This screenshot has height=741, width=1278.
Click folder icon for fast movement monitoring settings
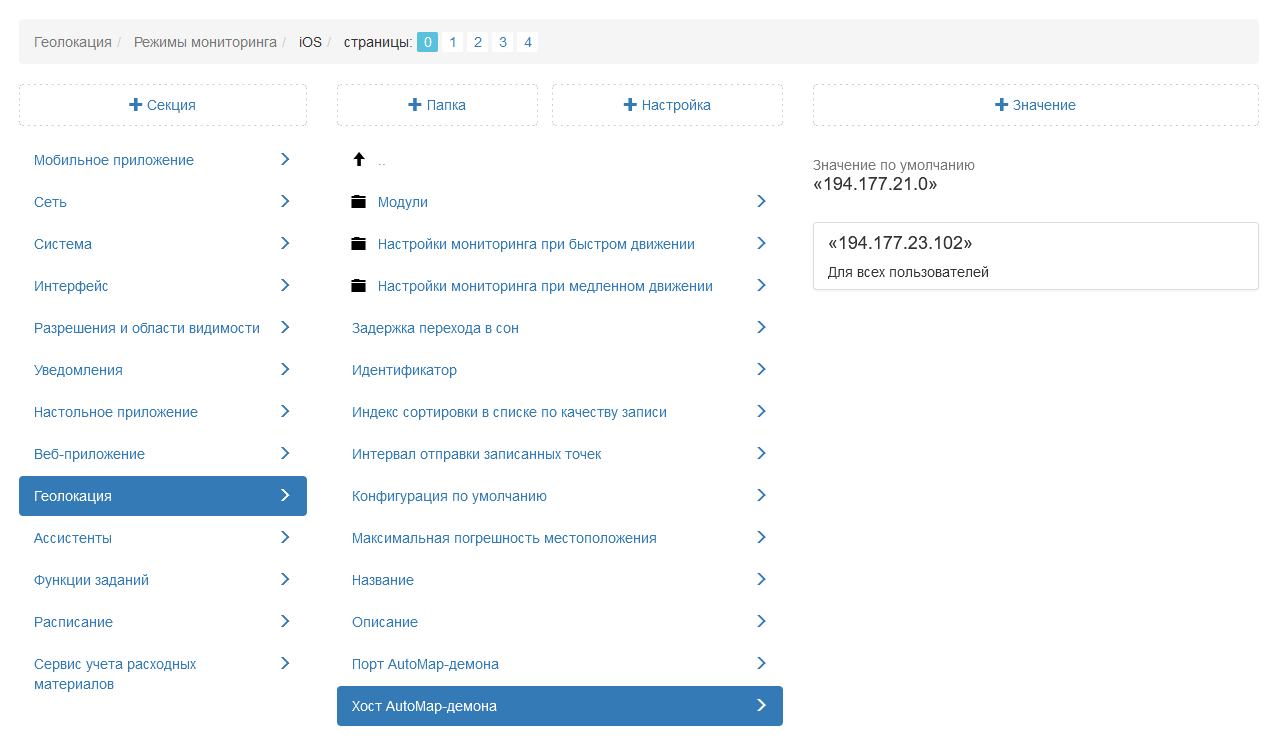tap(359, 244)
